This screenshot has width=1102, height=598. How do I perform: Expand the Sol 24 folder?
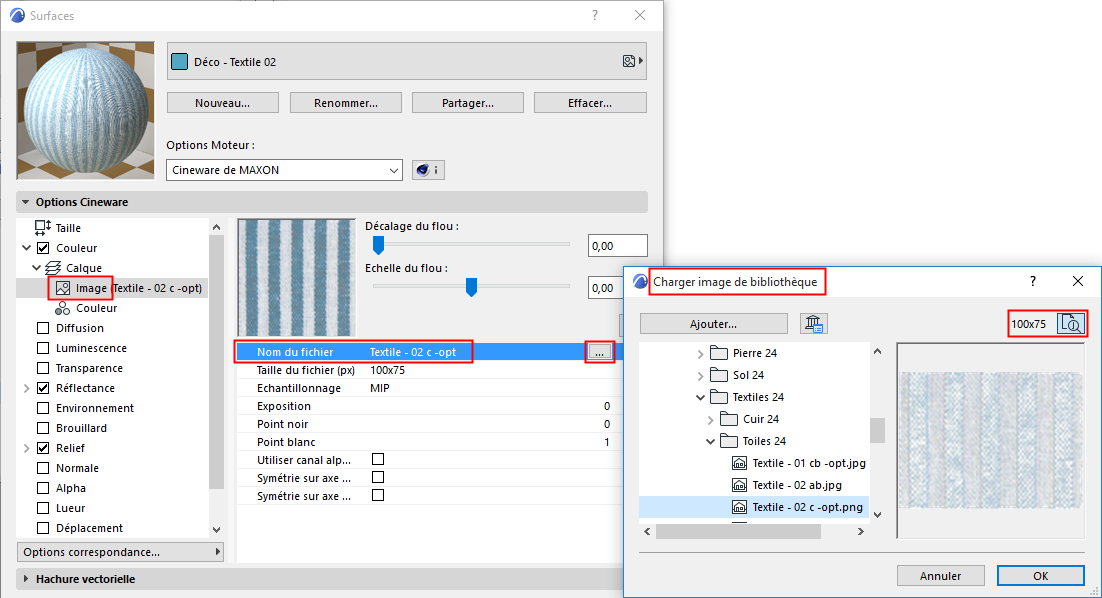click(700, 375)
